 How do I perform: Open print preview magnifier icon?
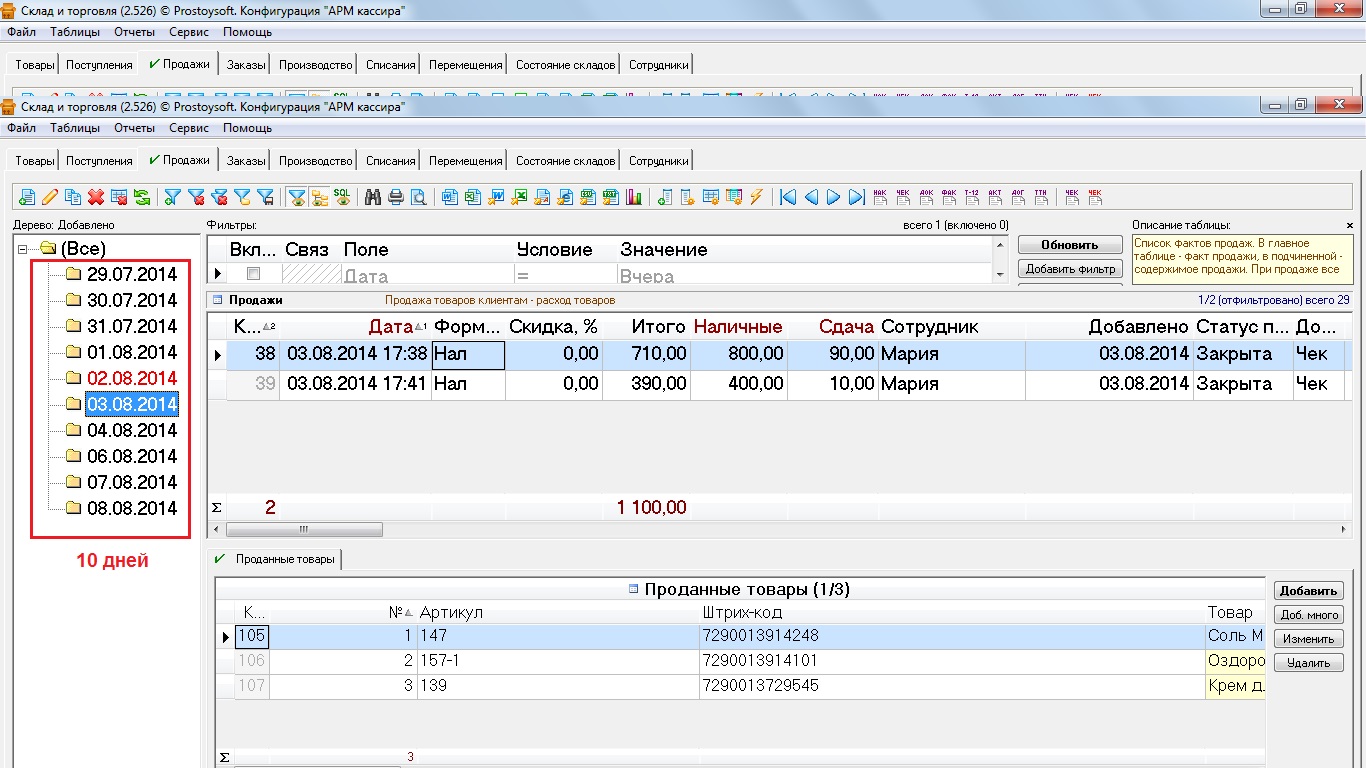tap(418, 197)
